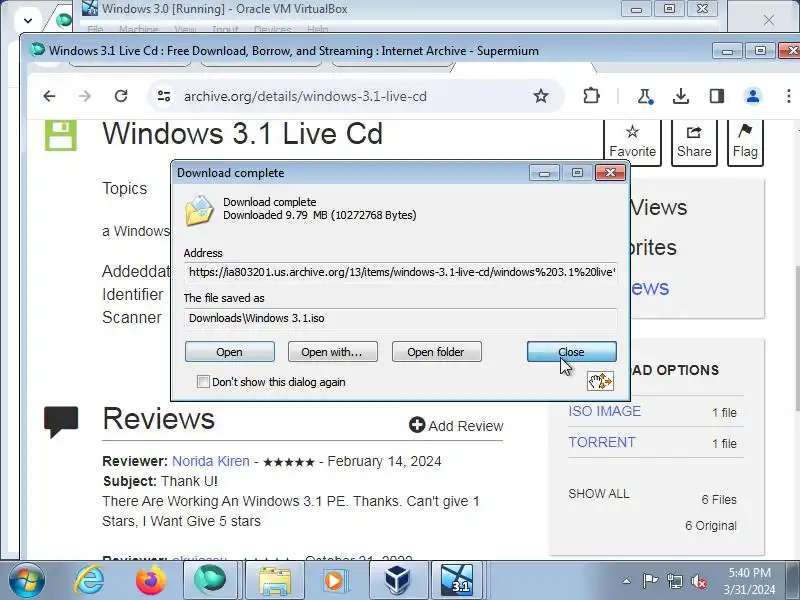Click the Favorite star button

[633, 142]
